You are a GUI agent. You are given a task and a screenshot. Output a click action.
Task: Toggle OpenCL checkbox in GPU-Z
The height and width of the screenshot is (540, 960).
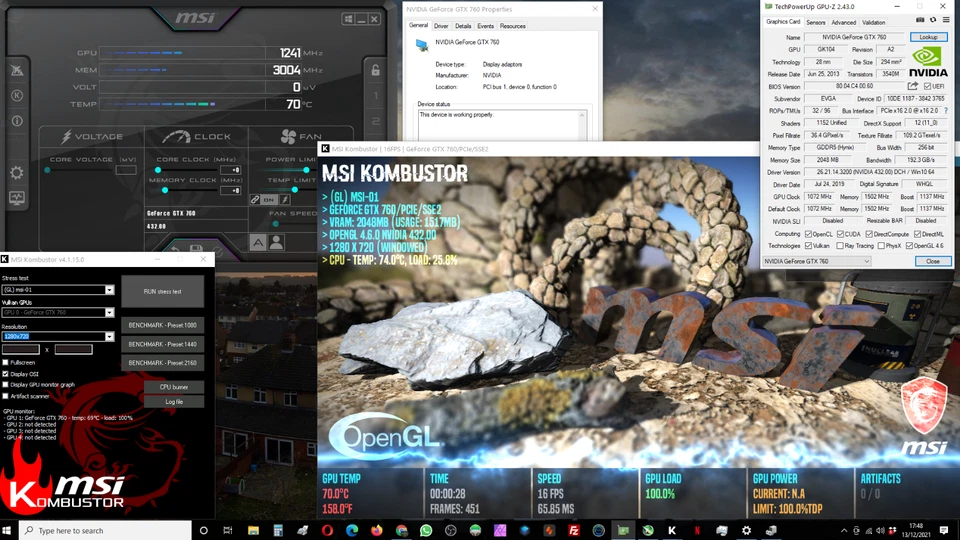(808, 234)
